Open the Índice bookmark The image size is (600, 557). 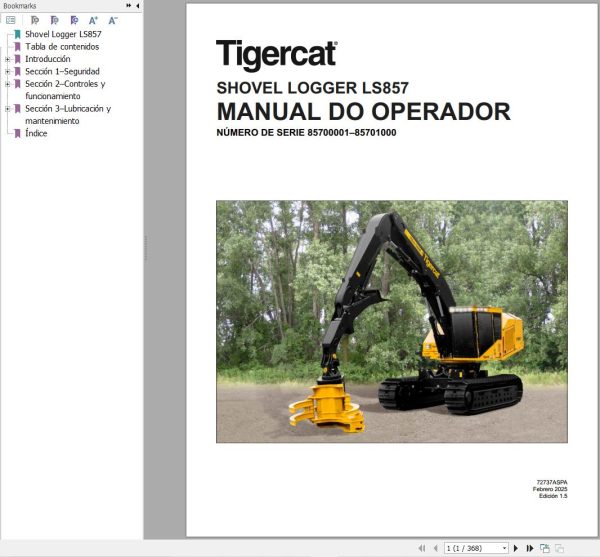click(36, 133)
